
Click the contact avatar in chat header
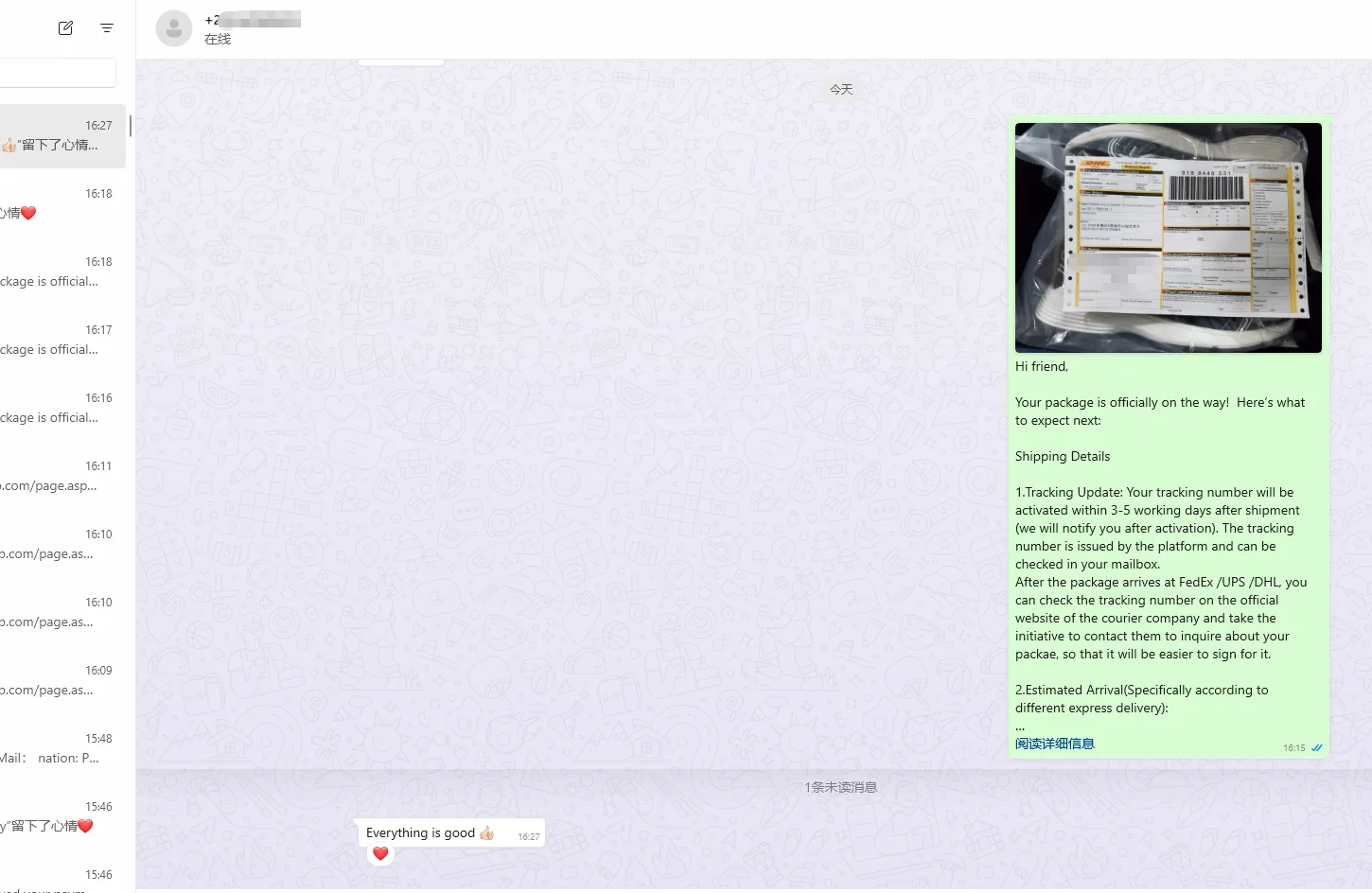[174, 29]
